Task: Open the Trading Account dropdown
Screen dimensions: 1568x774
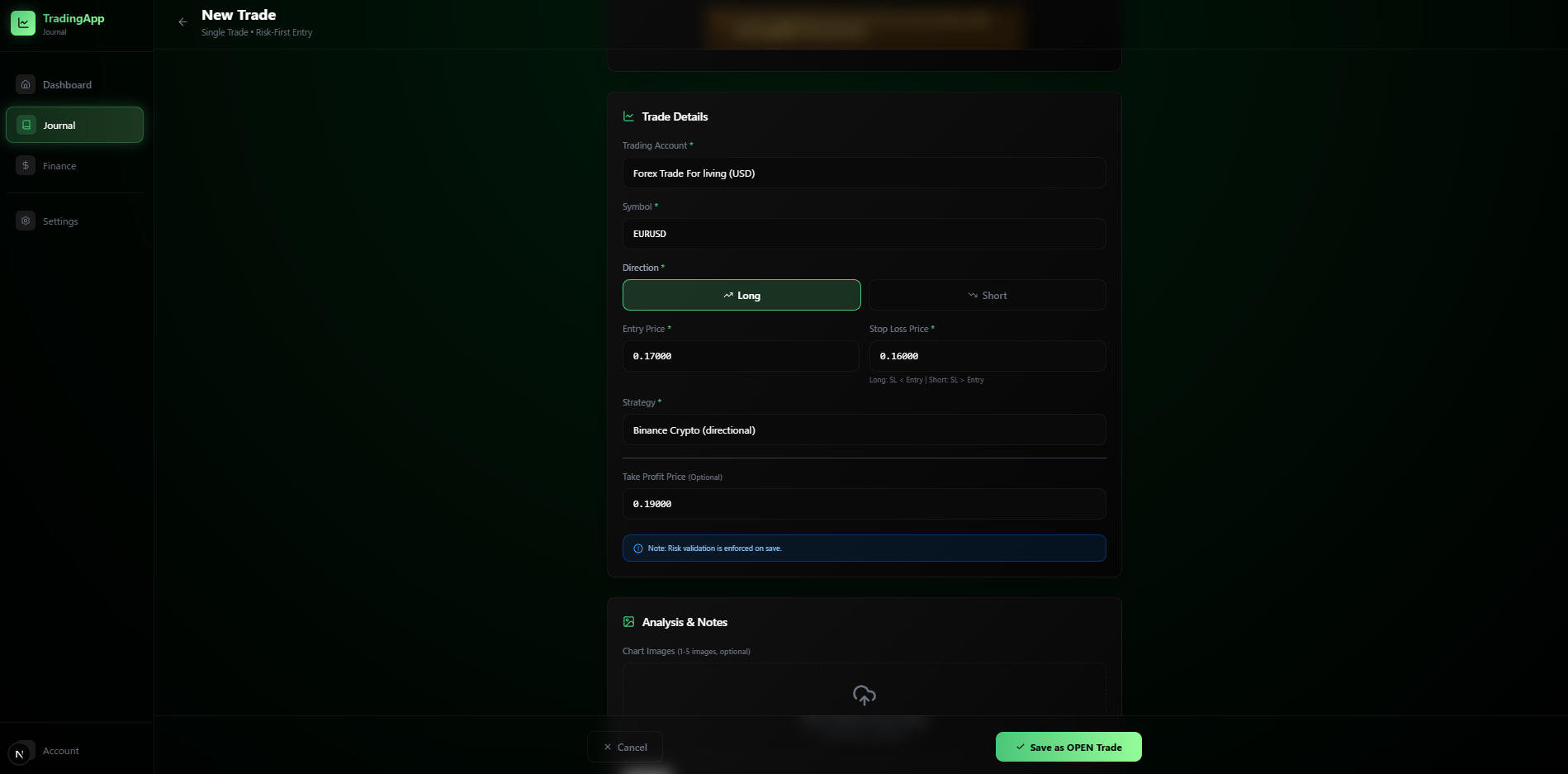Action: (x=863, y=173)
